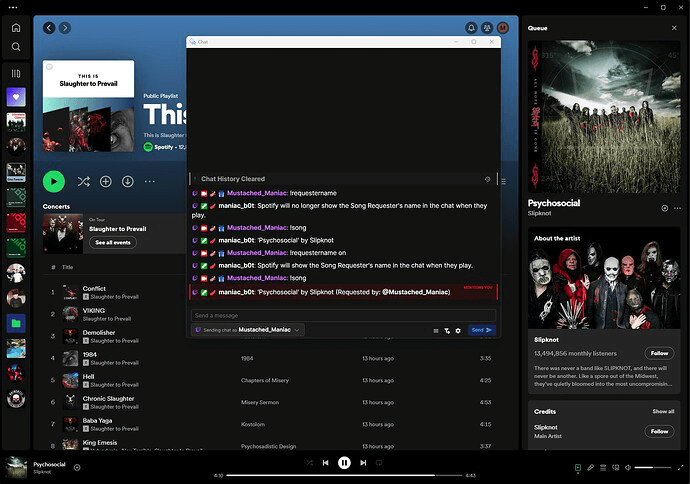Screen dimensions: 690x484
Task: Open notifications bell in Spotify
Action: pos(471,28)
